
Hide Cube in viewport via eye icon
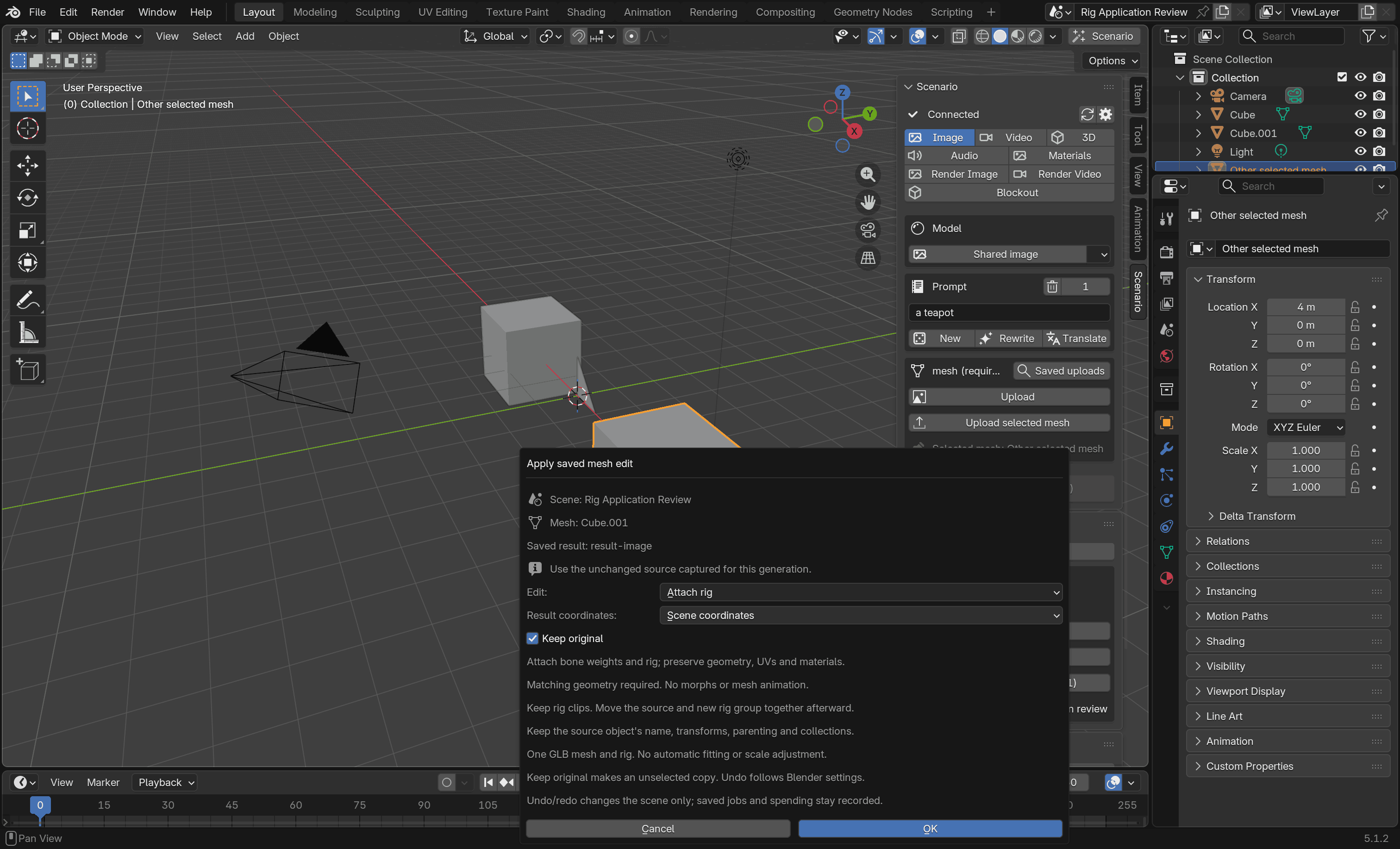tap(1360, 114)
